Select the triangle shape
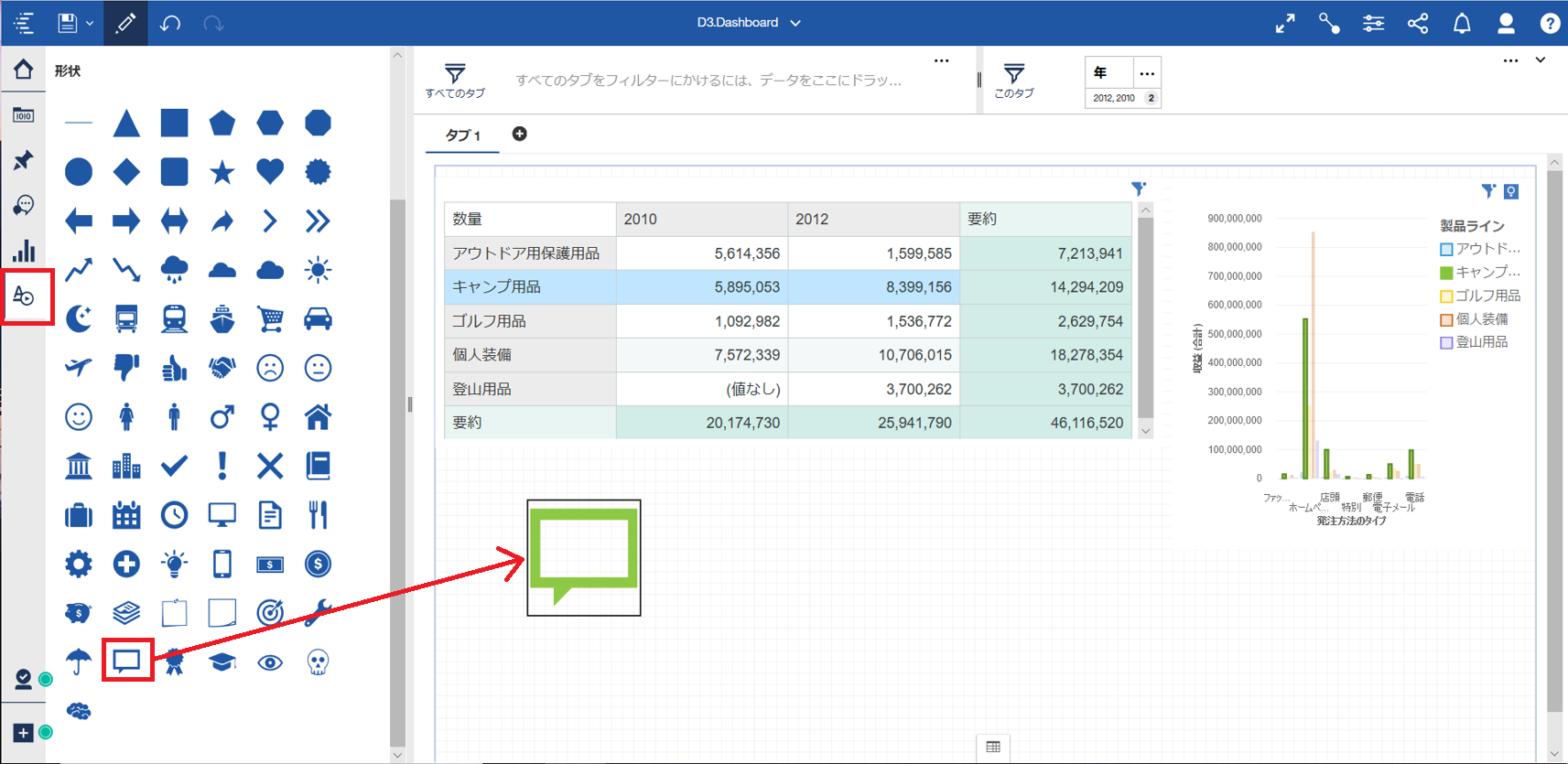 pyautogui.click(x=126, y=123)
